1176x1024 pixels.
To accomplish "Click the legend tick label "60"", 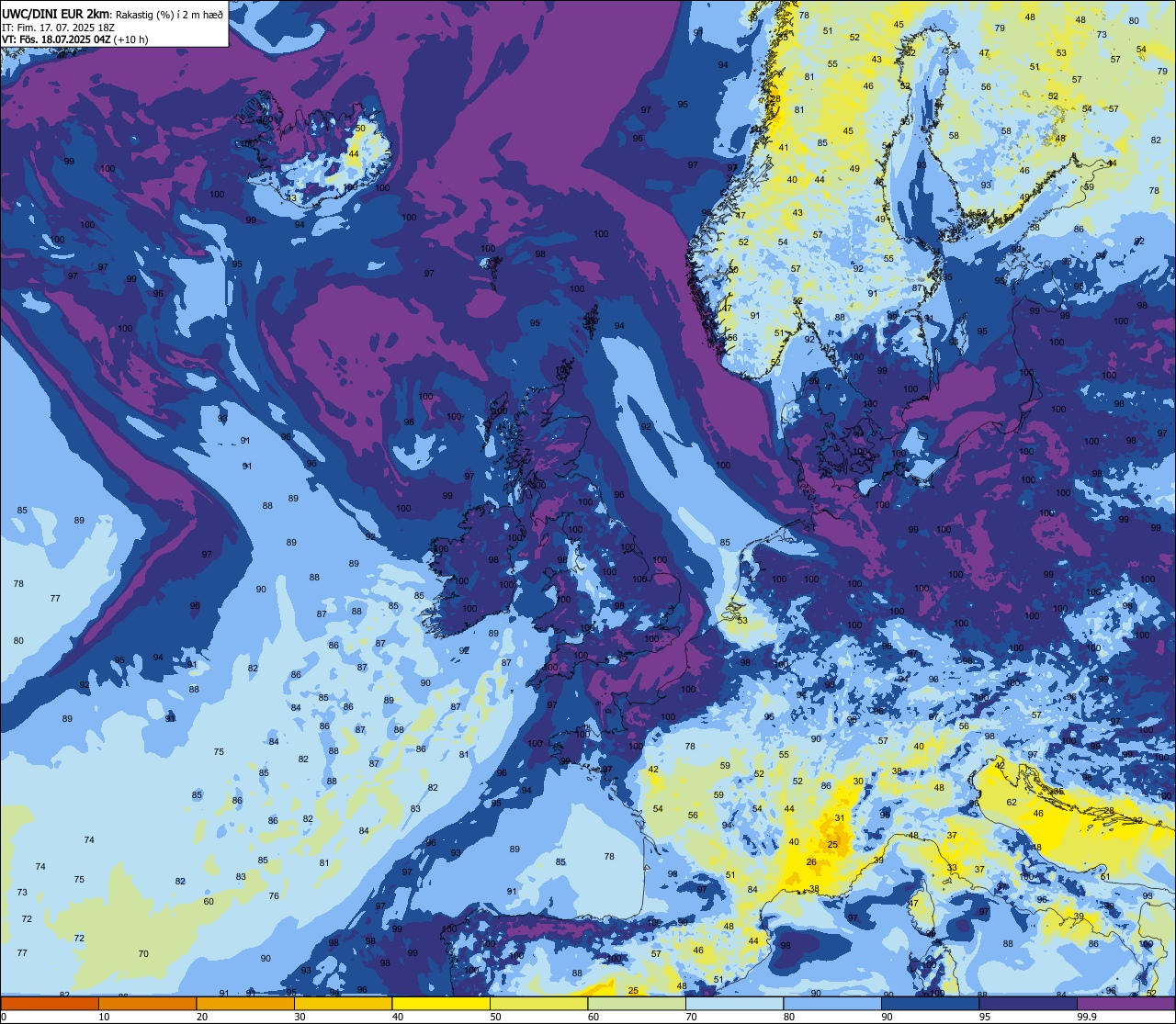I will pyautogui.click(x=594, y=1017).
